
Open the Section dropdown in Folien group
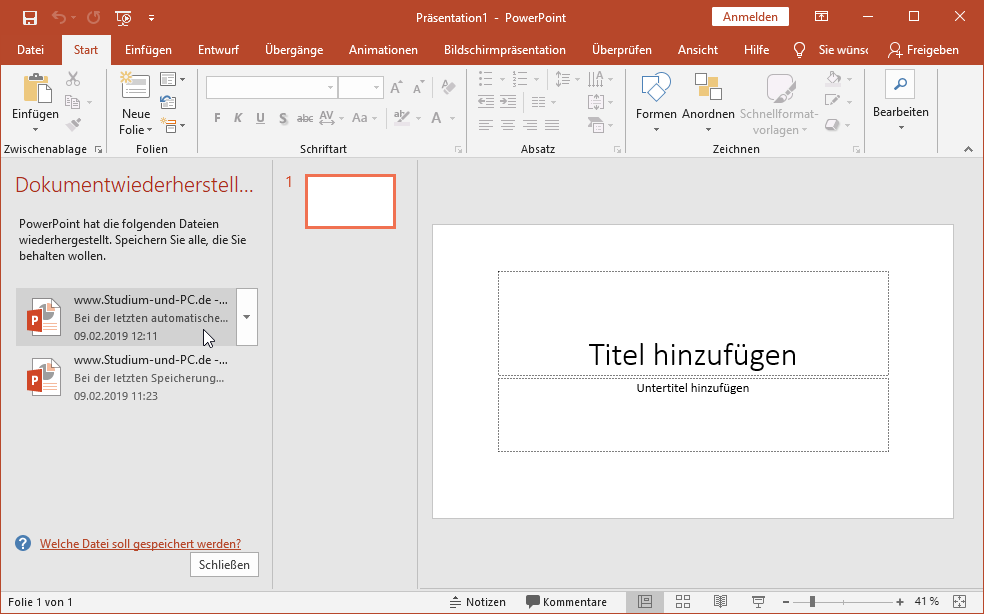click(x=172, y=126)
